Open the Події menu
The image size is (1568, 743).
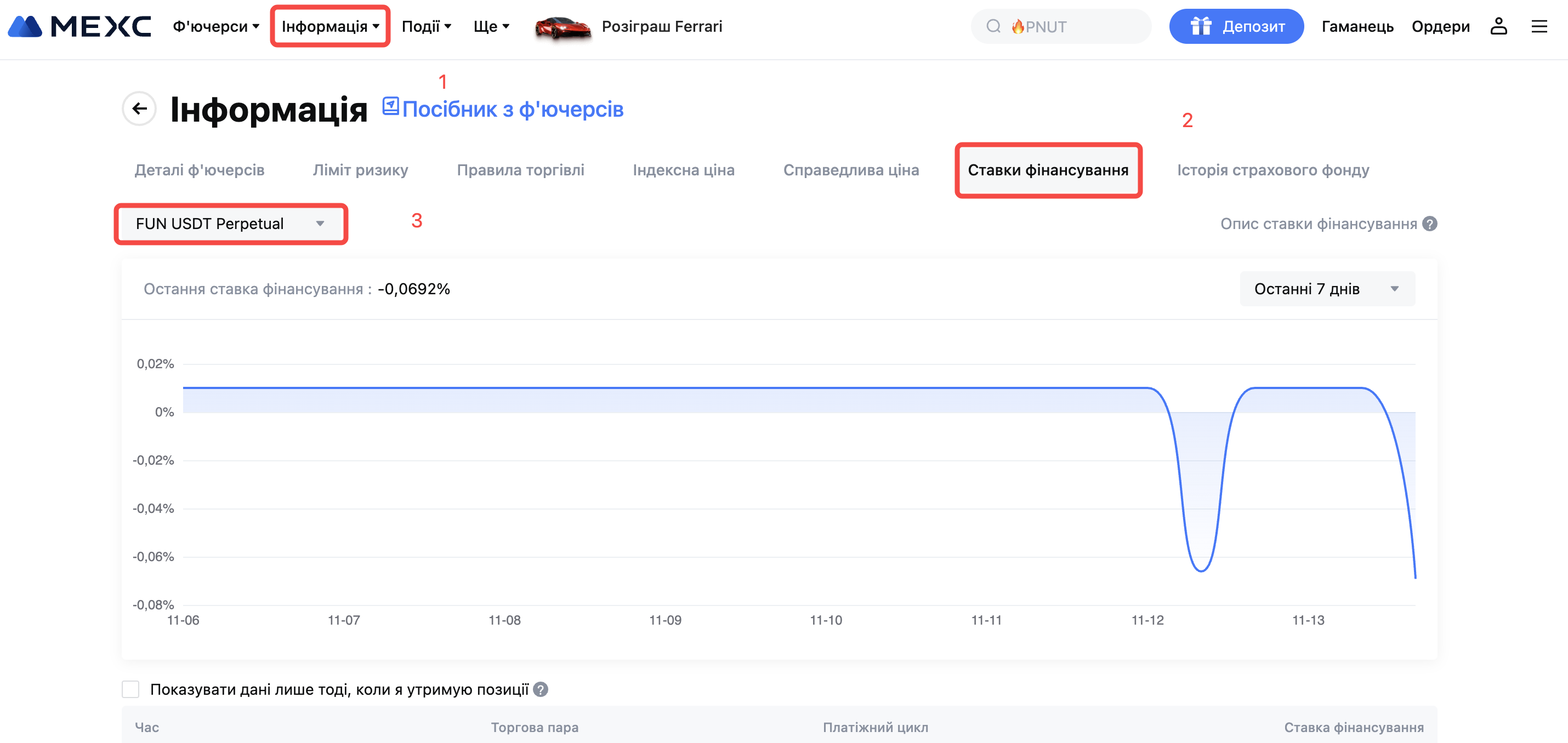[x=426, y=26]
